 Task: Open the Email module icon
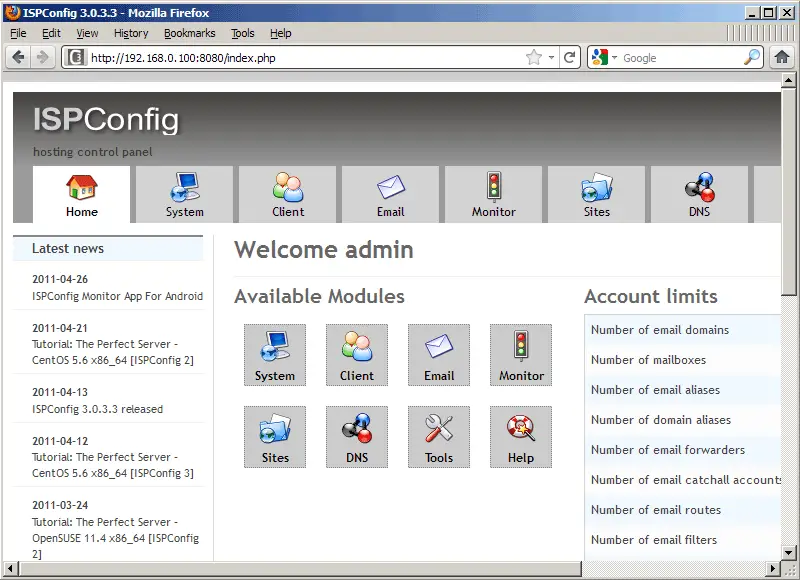click(439, 355)
